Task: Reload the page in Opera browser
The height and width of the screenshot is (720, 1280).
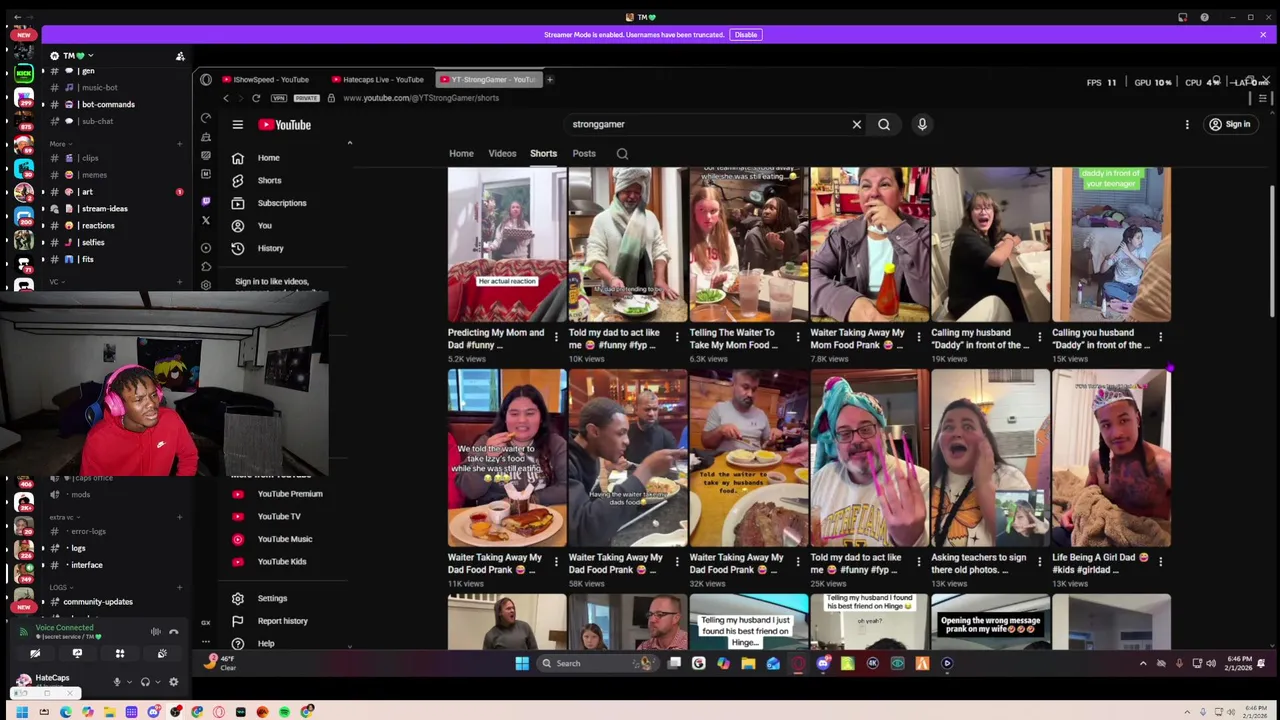Action: (256, 98)
